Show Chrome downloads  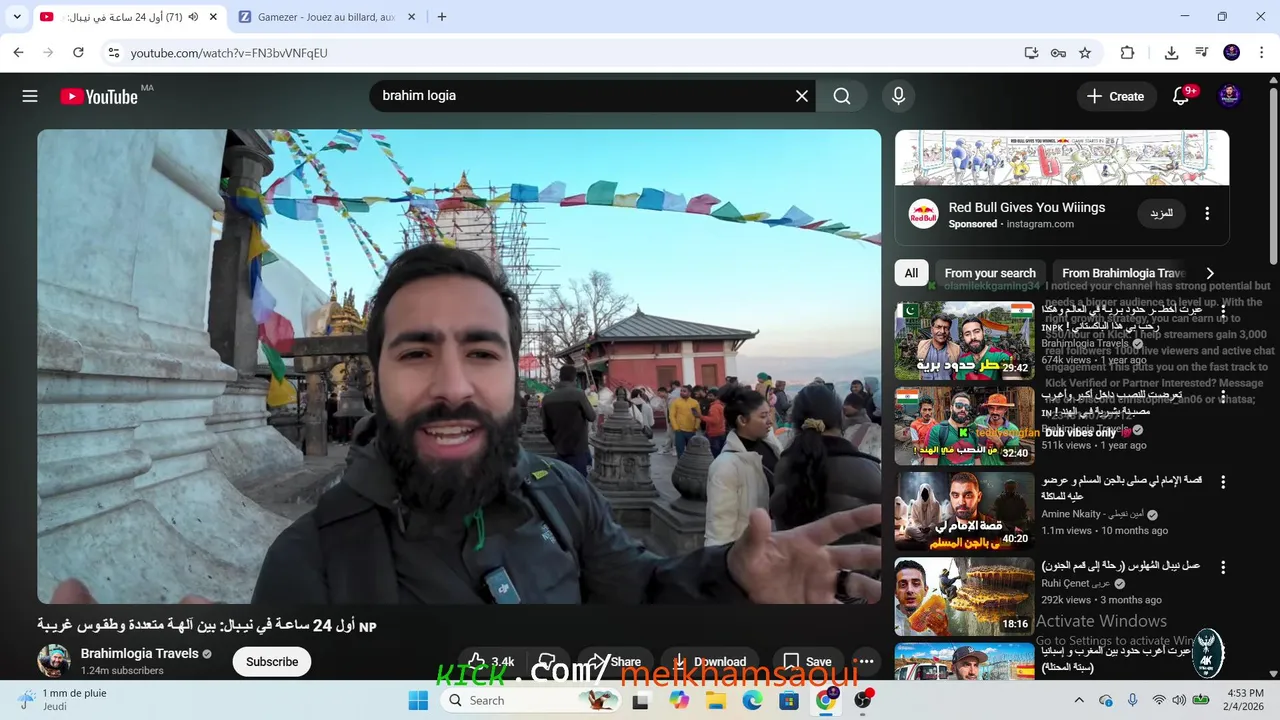point(1171,53)
